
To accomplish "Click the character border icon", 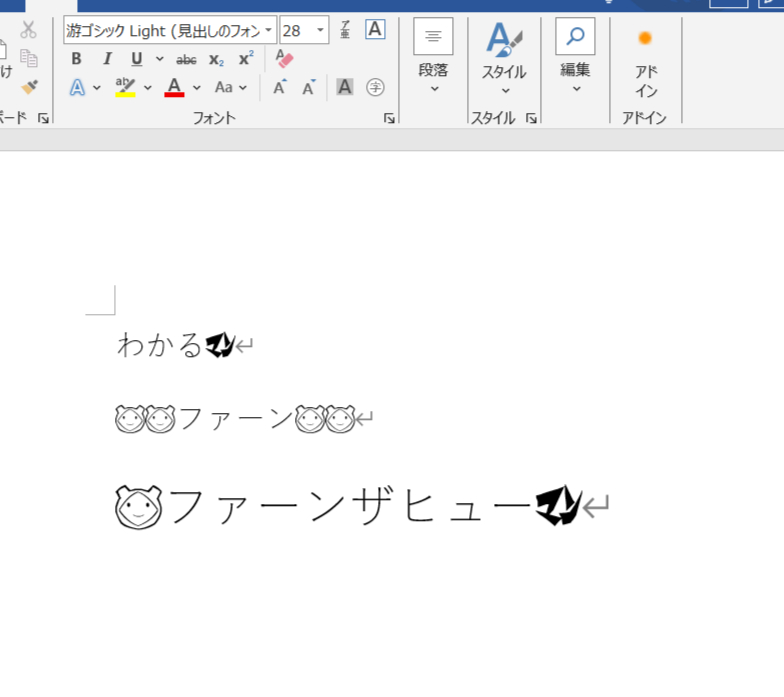I will point(375,30).
